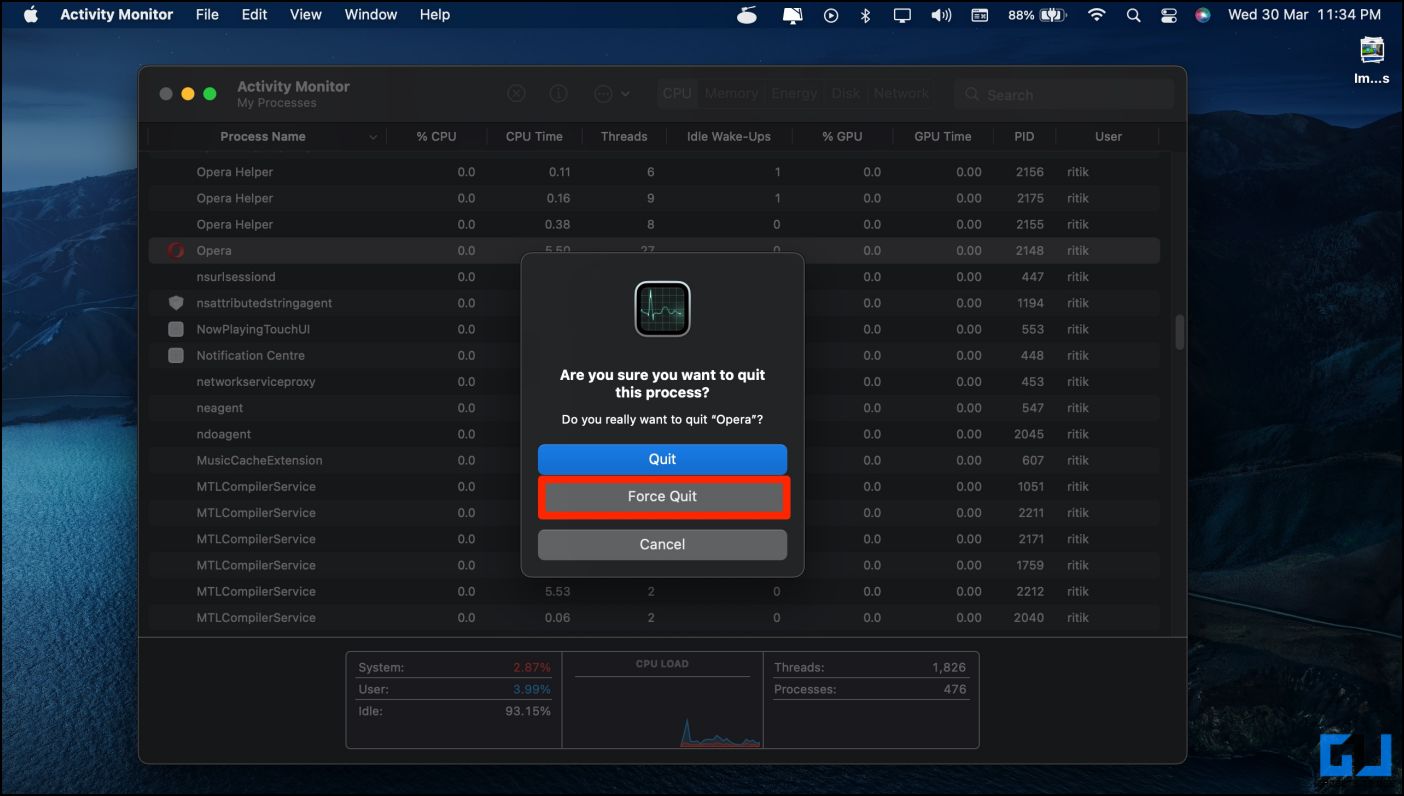Click the nsattributedstringagent shield icon
Image resolution: width=1404 pixels, height=796 pixels.
coord(176,303)
